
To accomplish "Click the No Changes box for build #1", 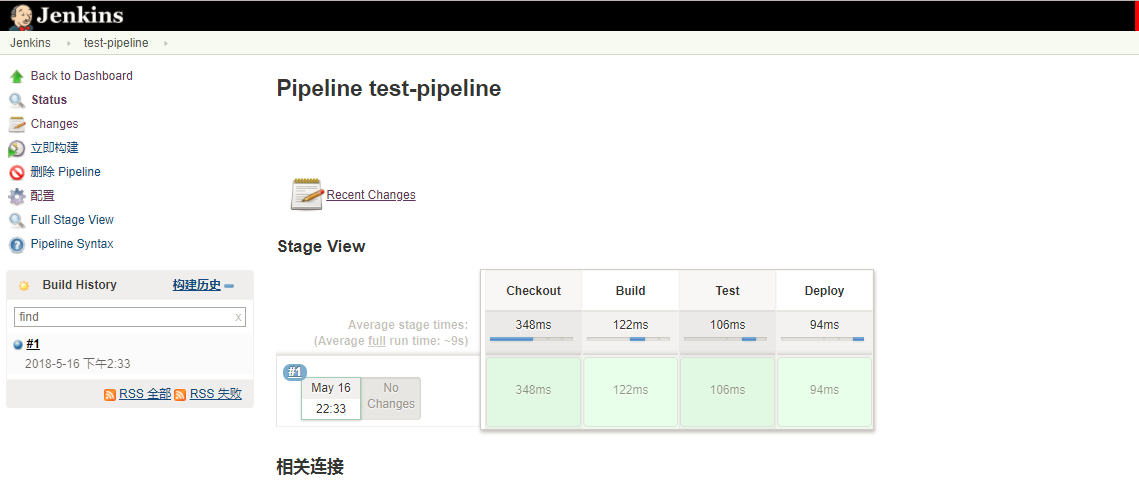I will [391, 398].
